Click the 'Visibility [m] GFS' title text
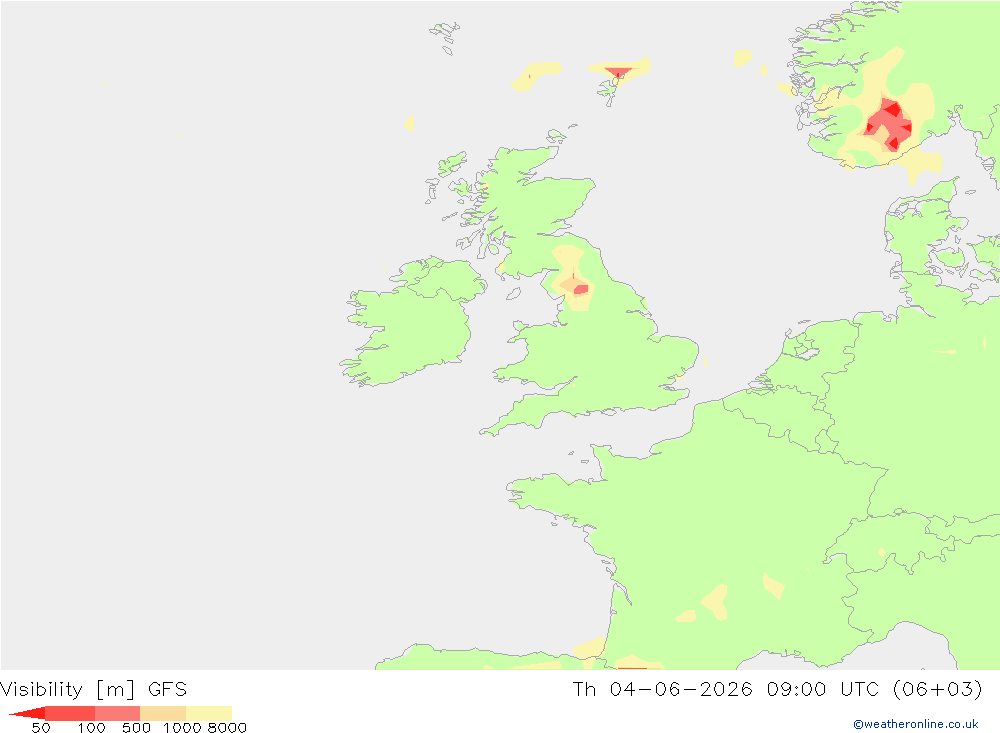The height and width of the screenshot is (733, 1000). click(x=94, y=690)
